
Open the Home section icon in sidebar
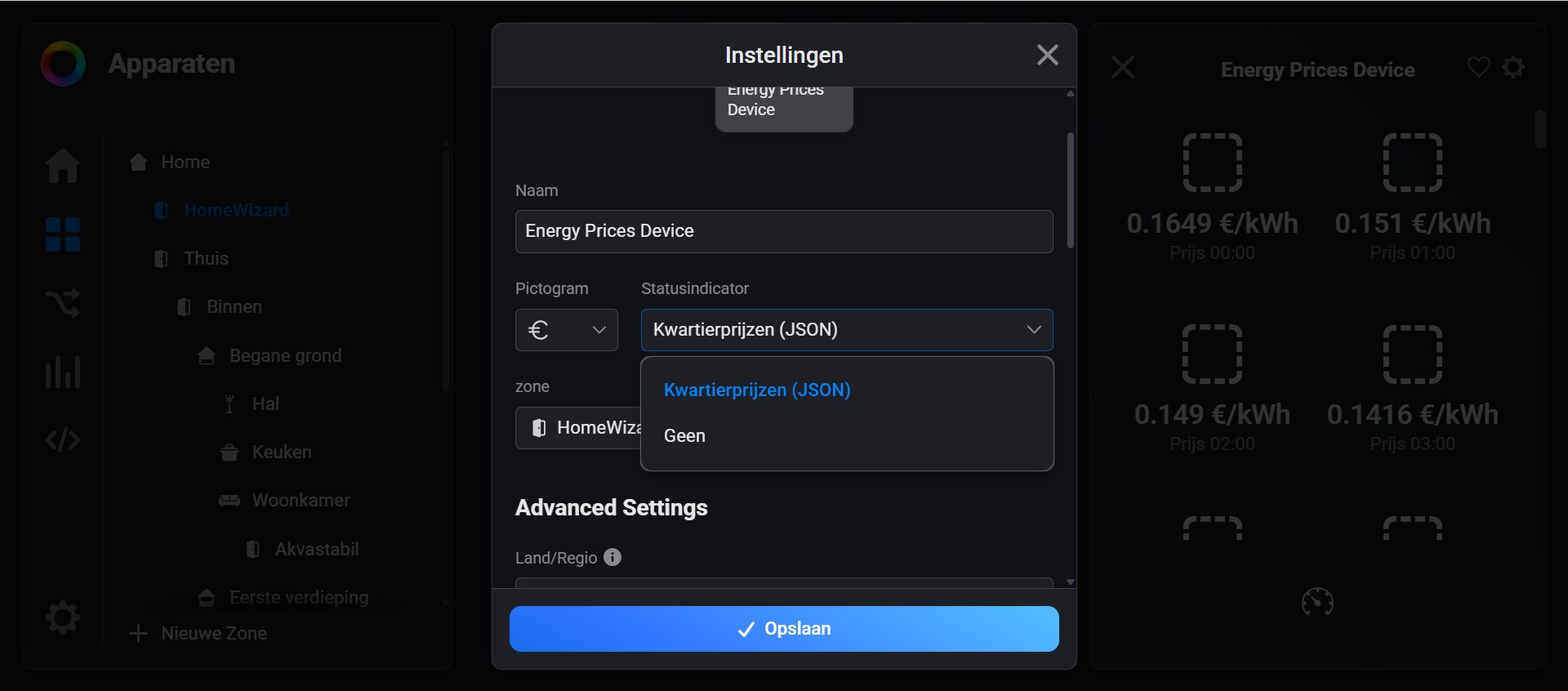[62, 166]
